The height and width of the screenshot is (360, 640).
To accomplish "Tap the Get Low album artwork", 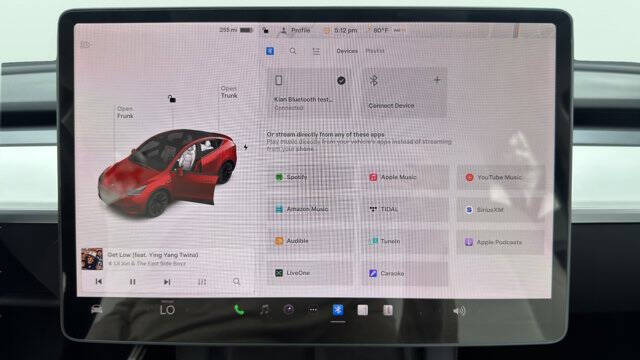I will coord(92,259).
